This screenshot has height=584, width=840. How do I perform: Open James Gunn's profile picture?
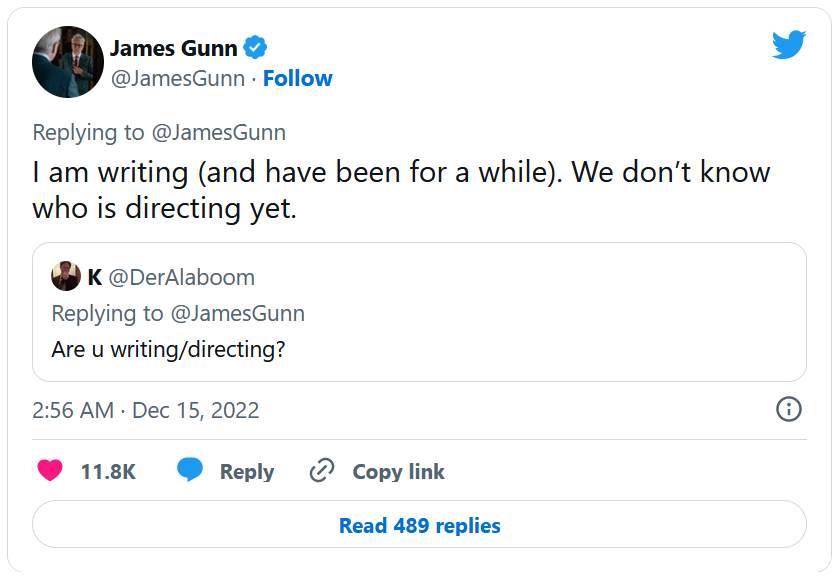coord(68,62)
